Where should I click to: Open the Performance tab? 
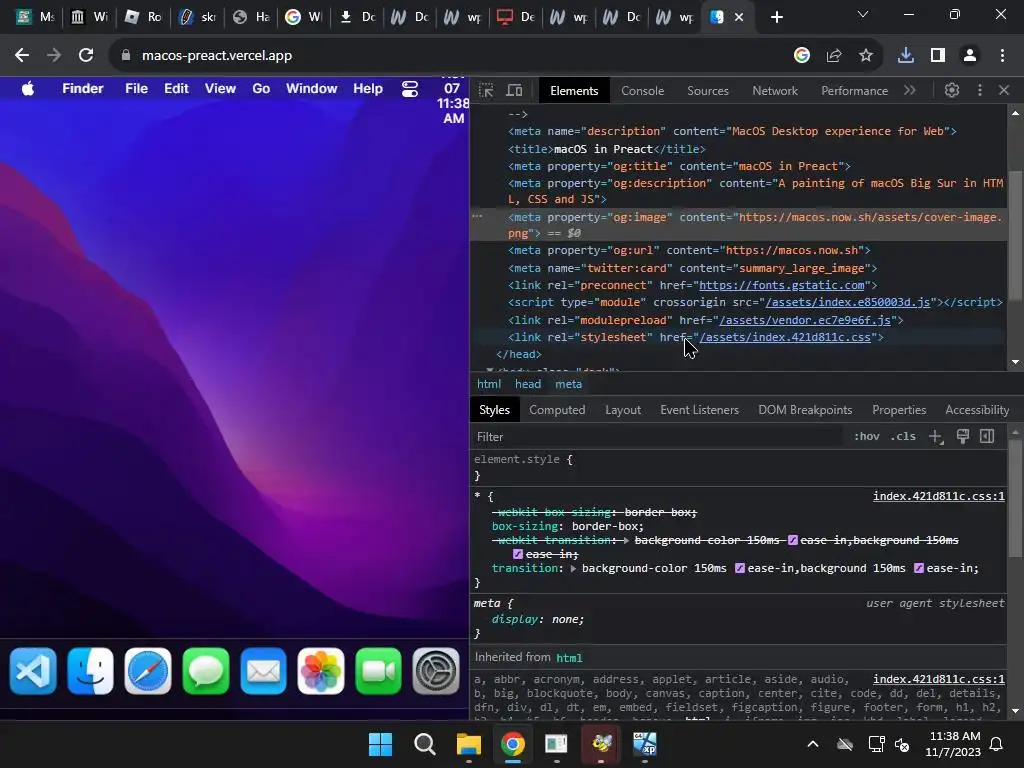[x=854, y=91]
